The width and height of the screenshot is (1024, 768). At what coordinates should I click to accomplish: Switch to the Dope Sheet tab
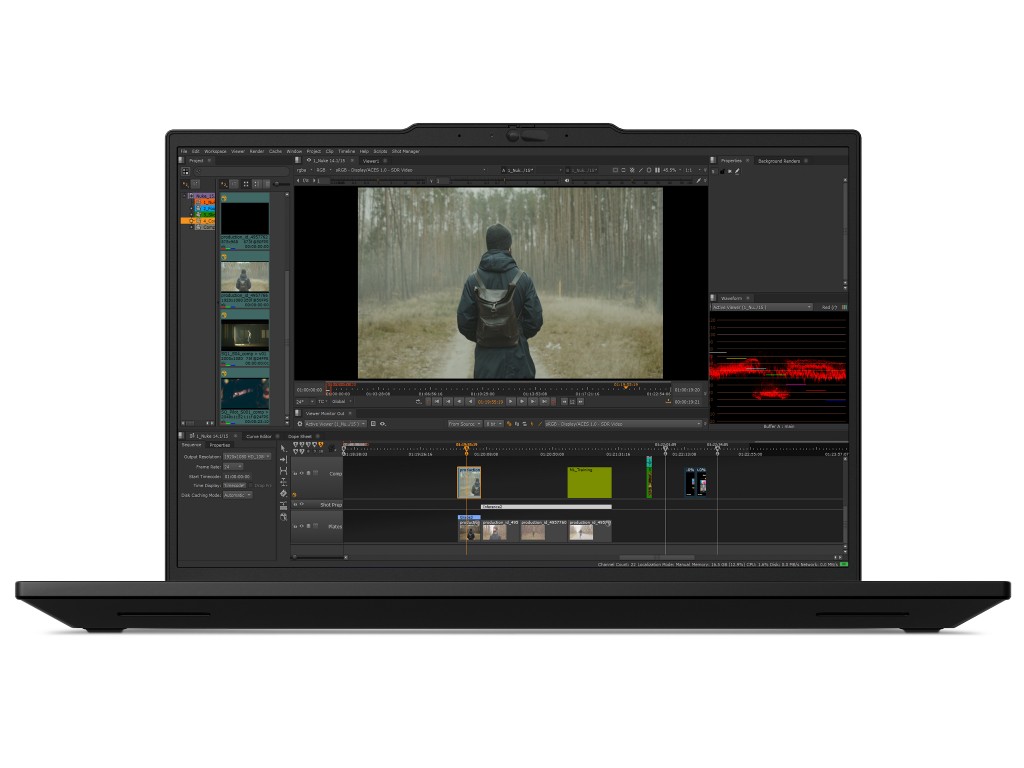[x=300, y=436]
